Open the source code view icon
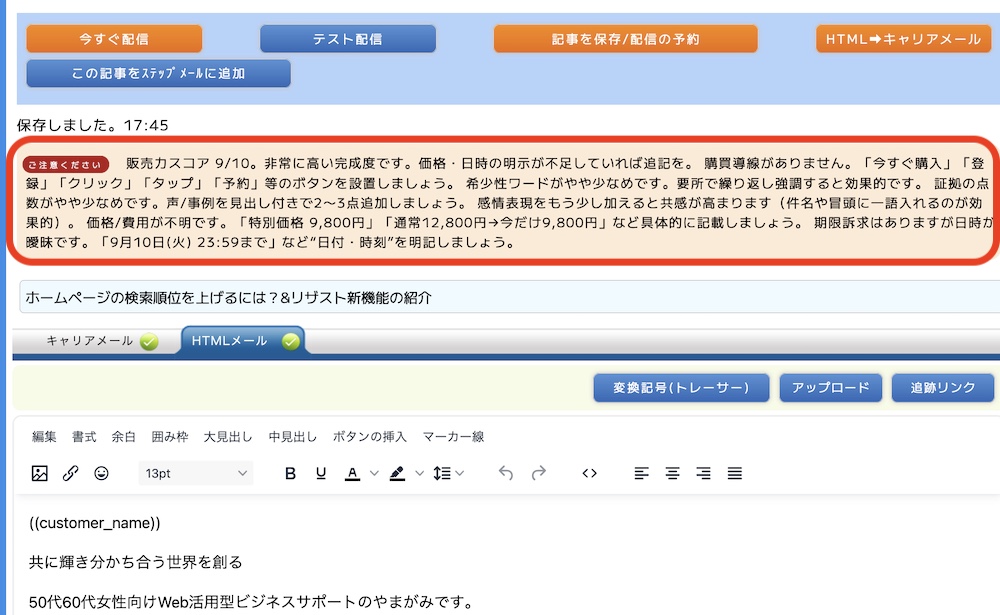This screenshot has width=1000, height=615. 589,474
